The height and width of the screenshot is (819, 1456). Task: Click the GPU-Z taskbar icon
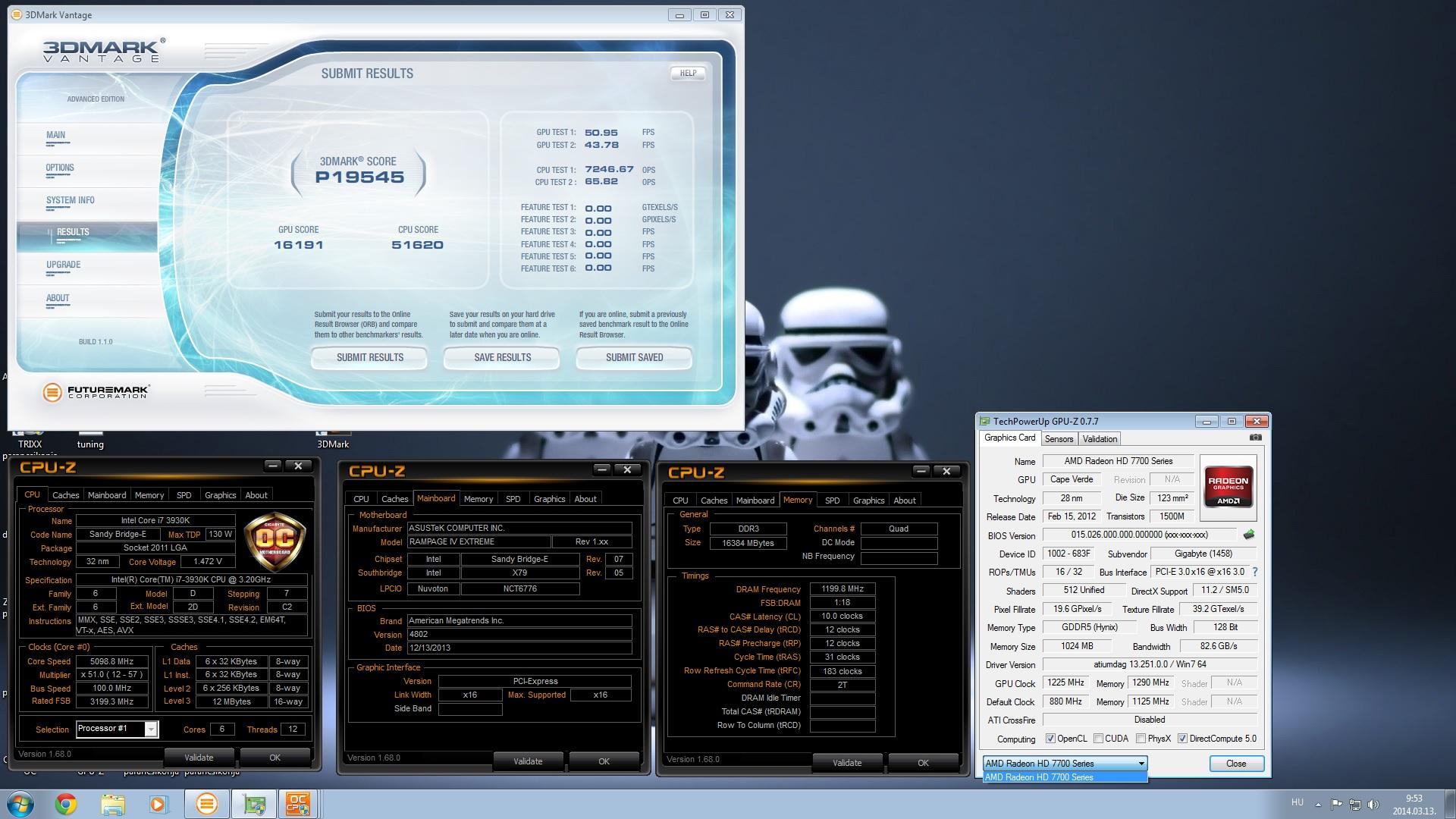coord(253,804)
